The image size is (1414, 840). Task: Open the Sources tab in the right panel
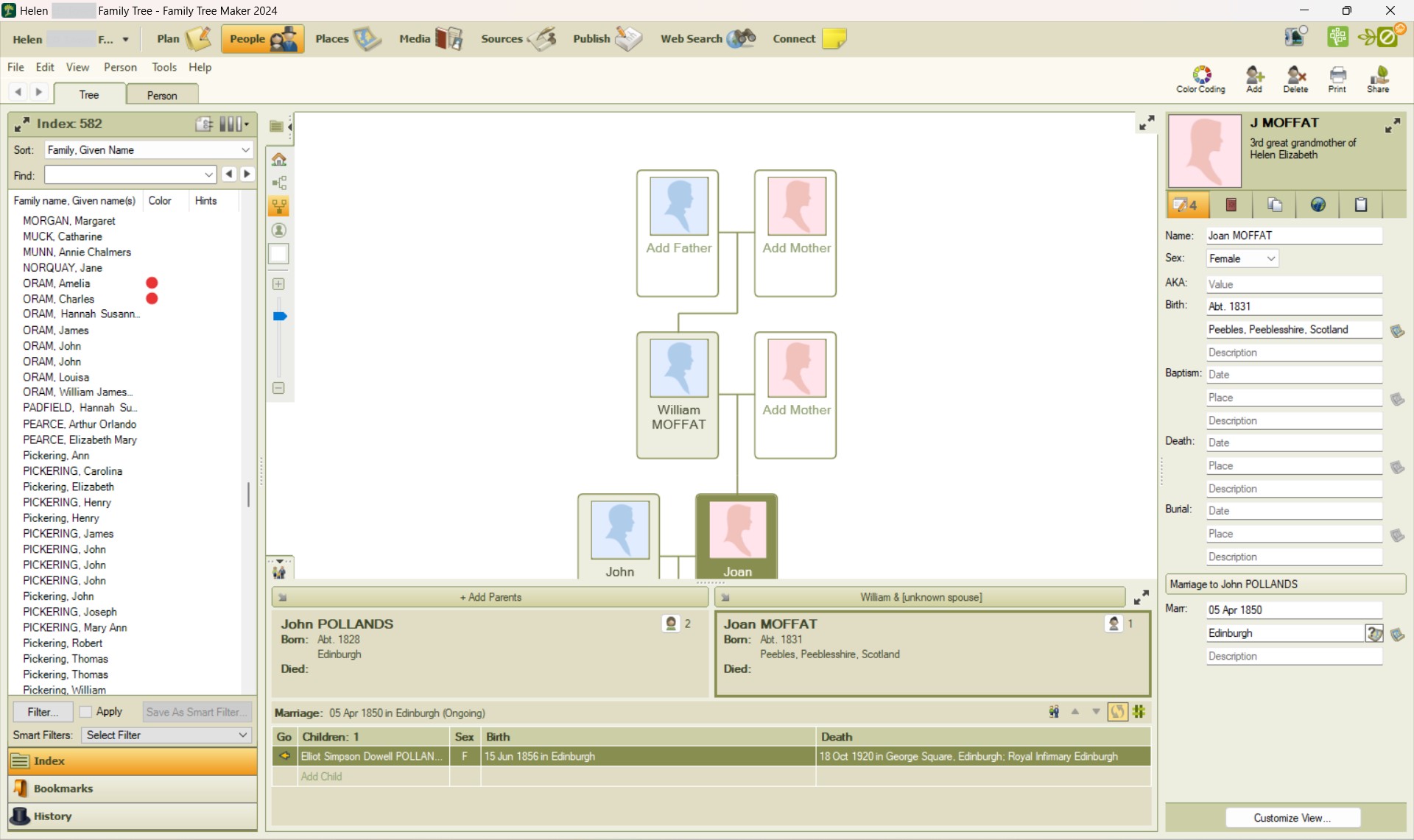(x=1231, y=205)
